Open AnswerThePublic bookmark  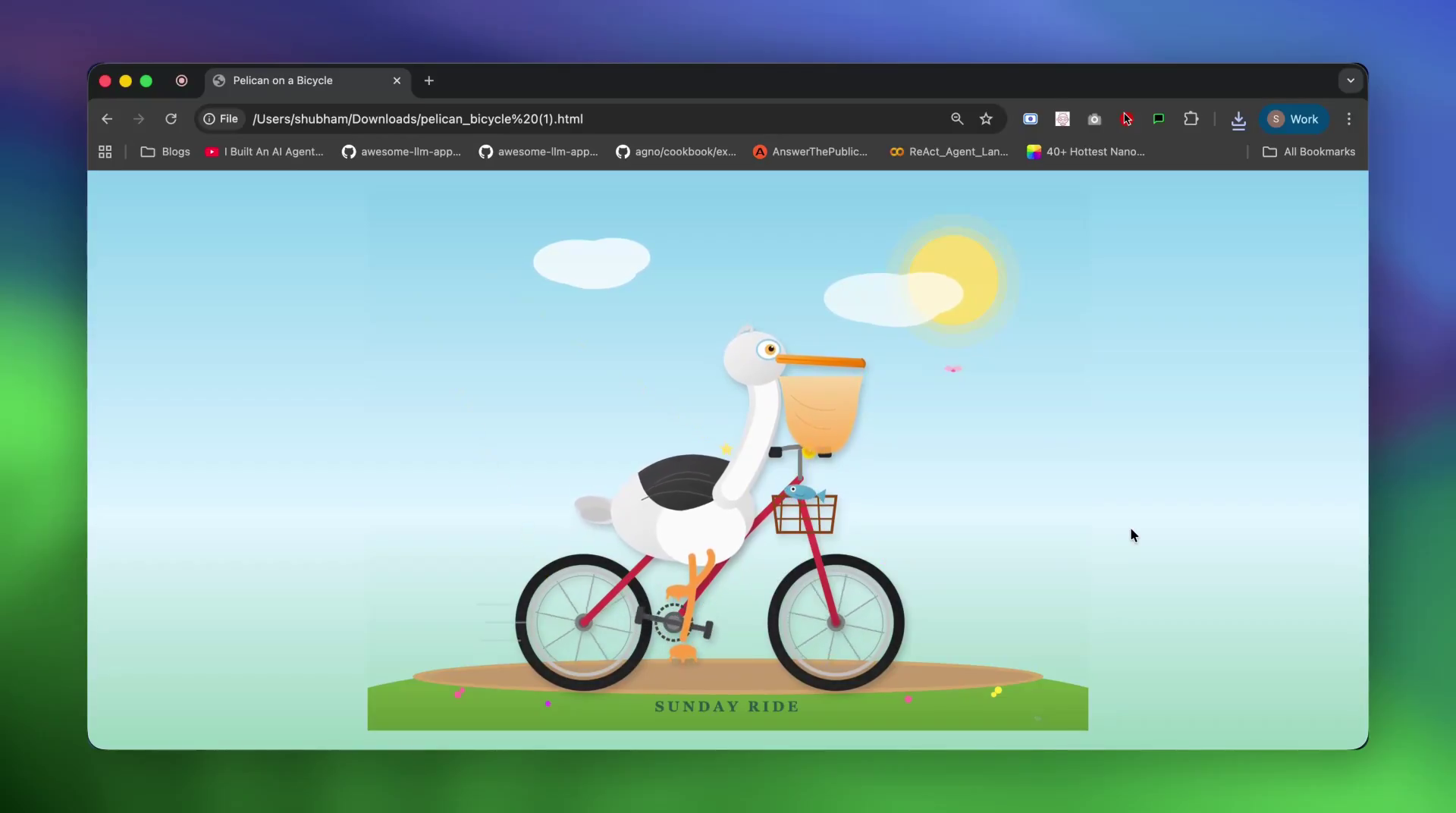pyautogui.click(x=811, y=152)
